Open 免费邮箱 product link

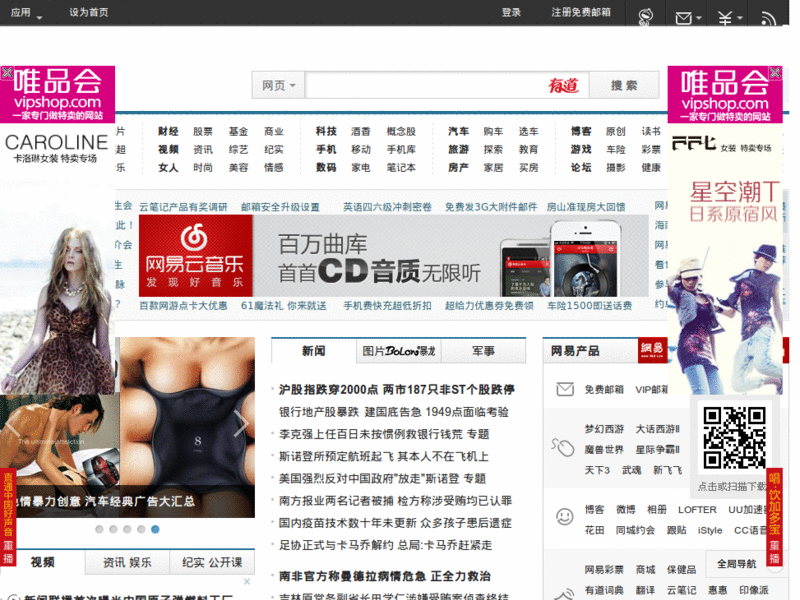pos(604,390)
